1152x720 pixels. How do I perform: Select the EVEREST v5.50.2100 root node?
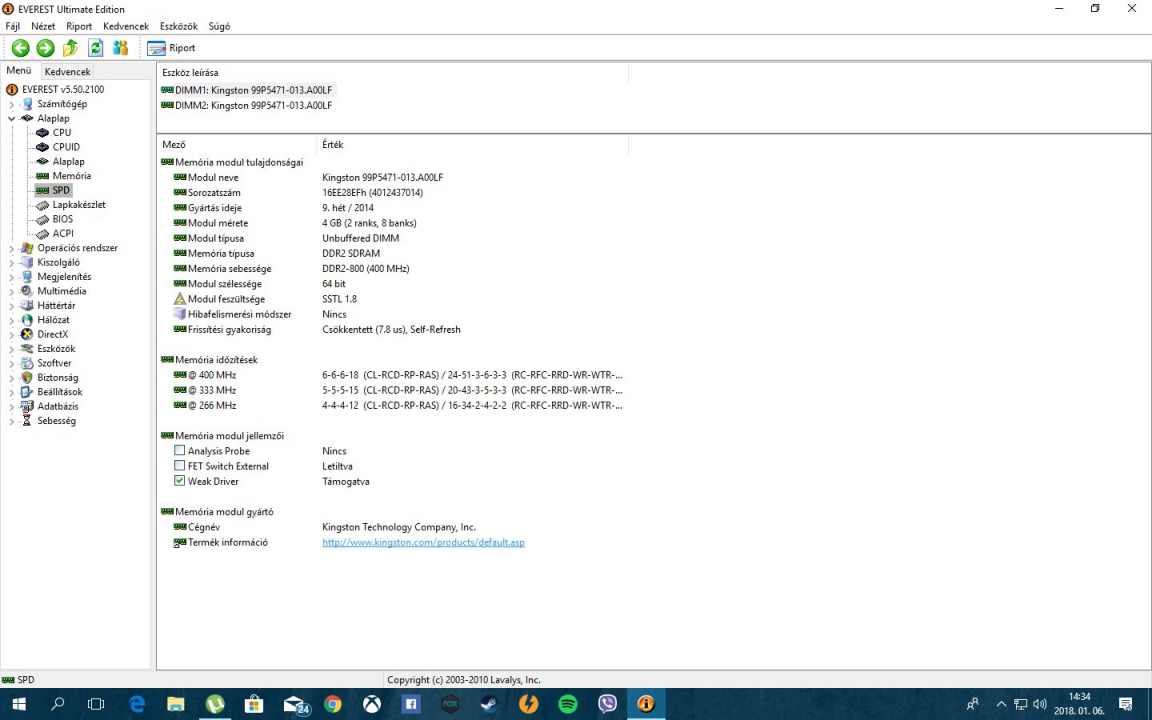[63, 90]
